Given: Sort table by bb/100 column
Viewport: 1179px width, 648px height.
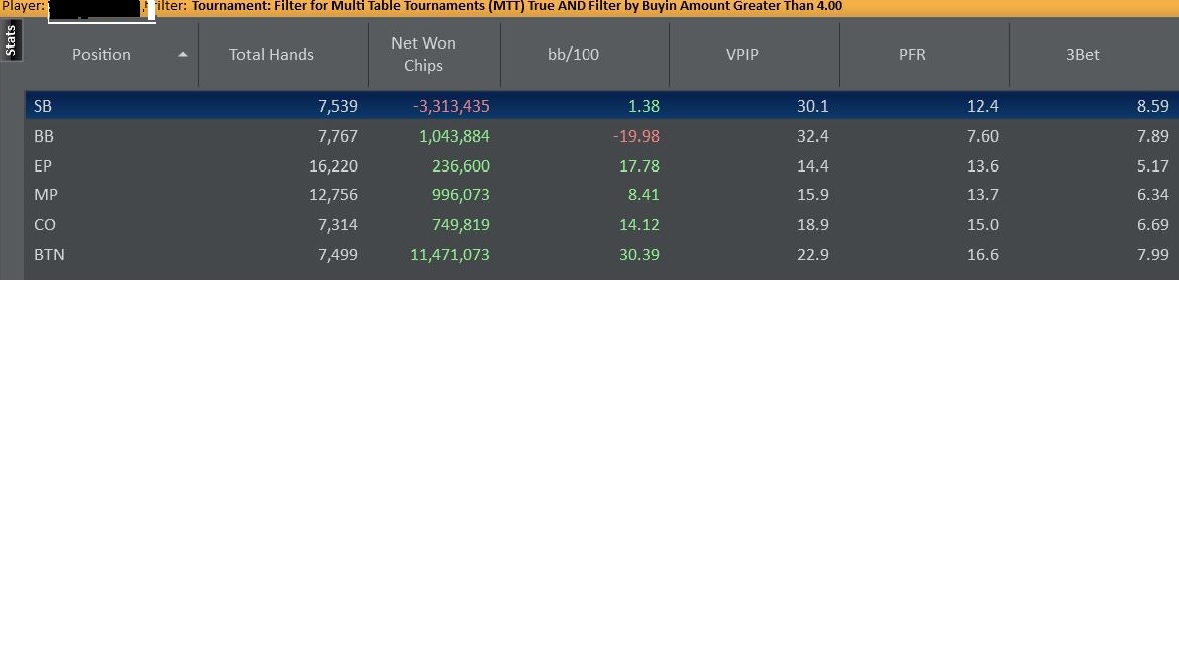Looking at the screenshot, I should pyautogui.click(x=573, y=55).
